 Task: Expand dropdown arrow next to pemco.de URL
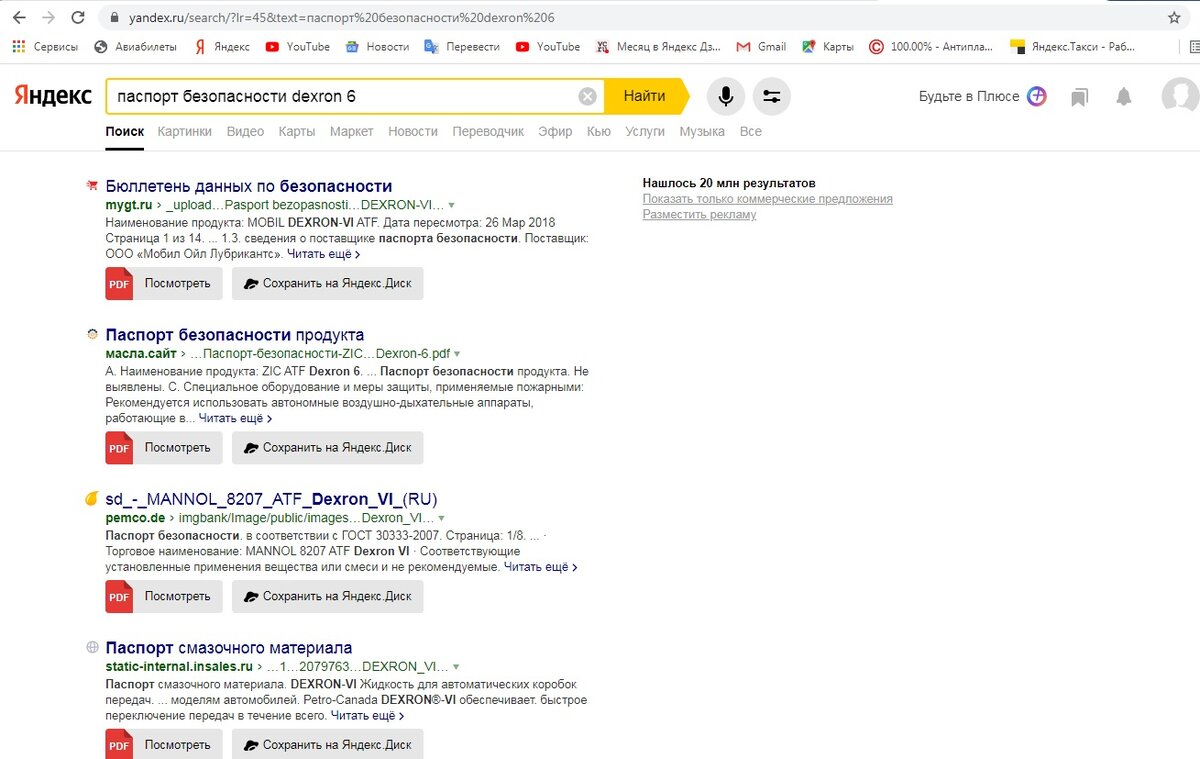(x=442, y=518)
